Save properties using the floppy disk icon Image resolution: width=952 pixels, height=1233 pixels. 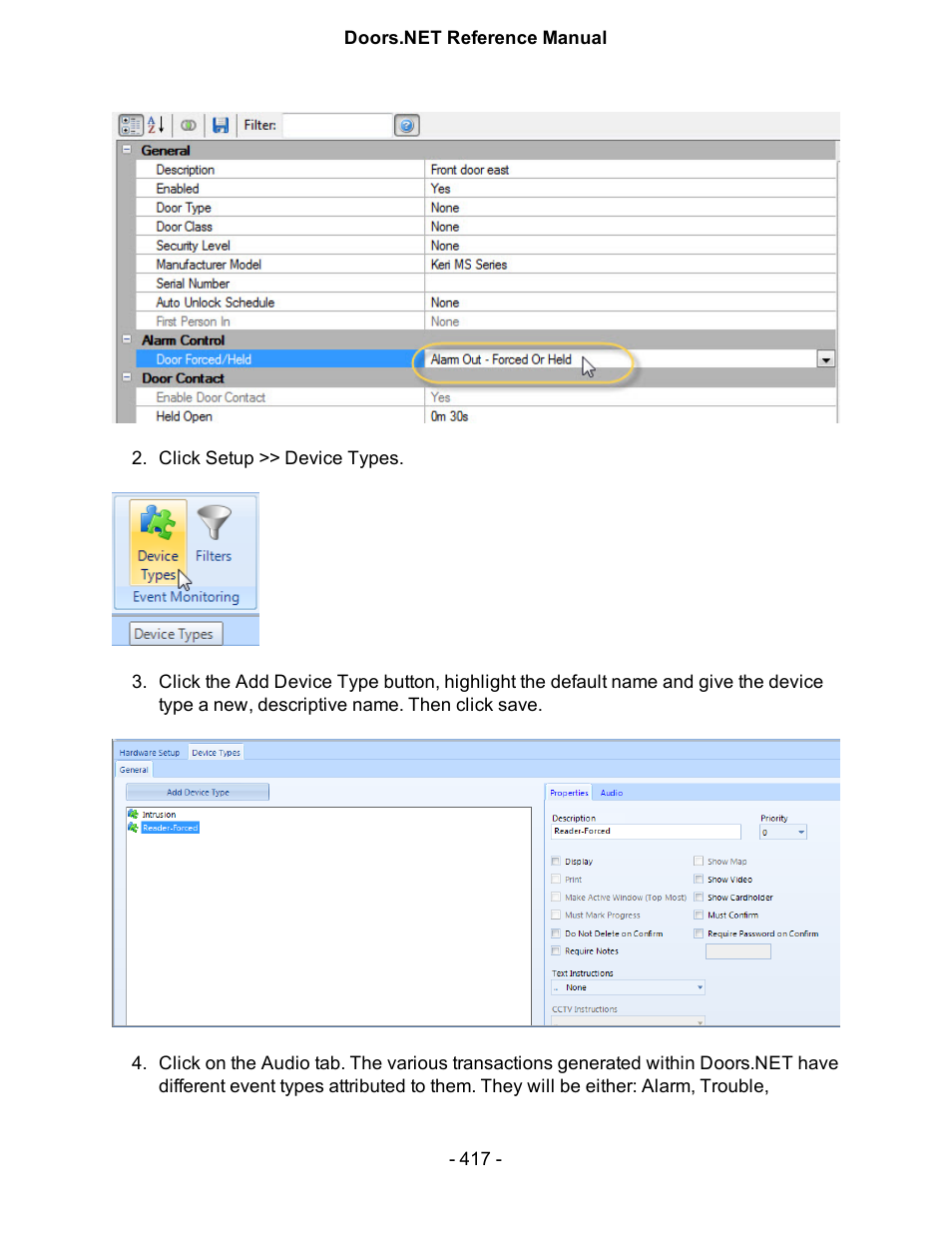[221, 125]
